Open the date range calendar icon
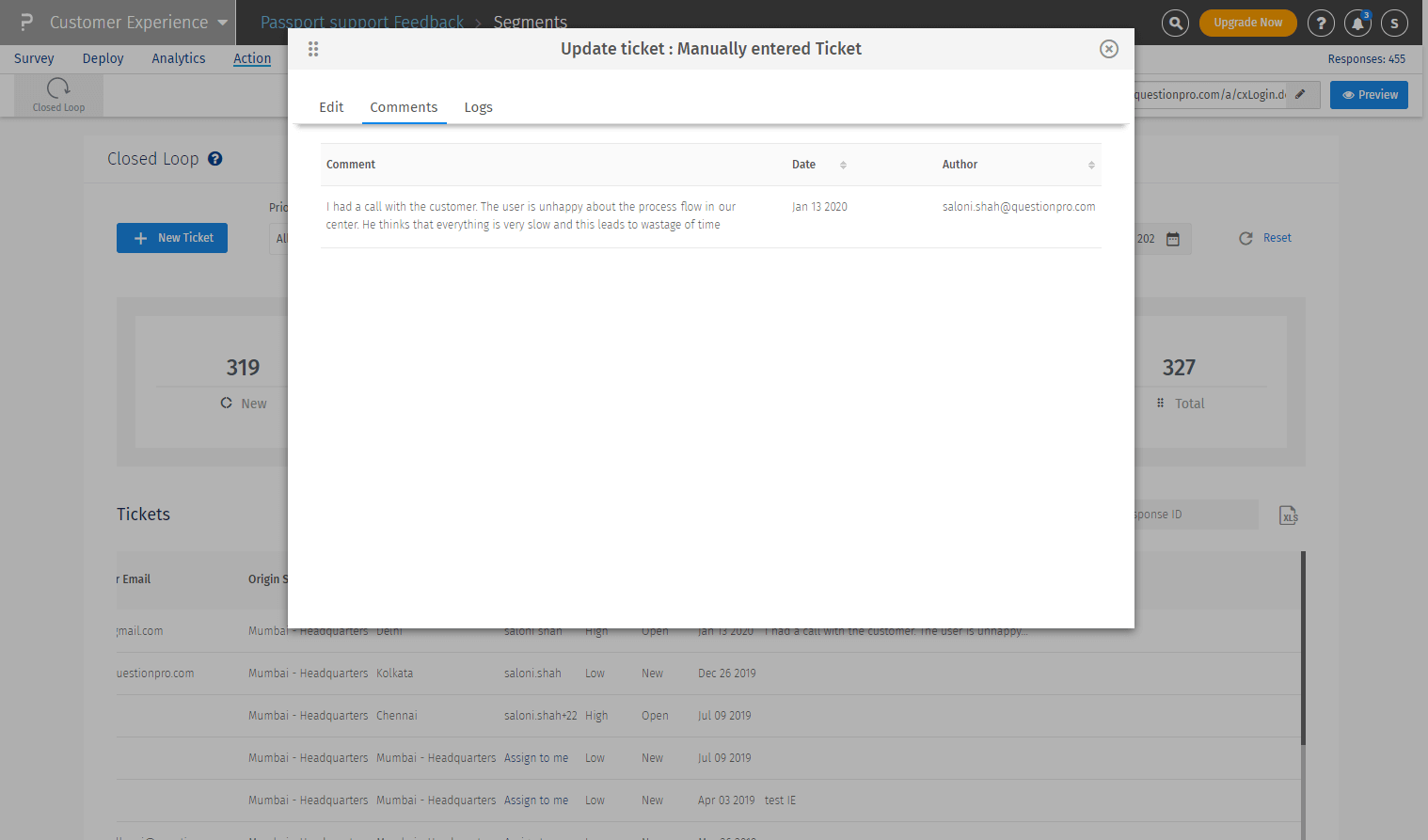Viewport: 1428px width, 840px height. point(1173,239)
